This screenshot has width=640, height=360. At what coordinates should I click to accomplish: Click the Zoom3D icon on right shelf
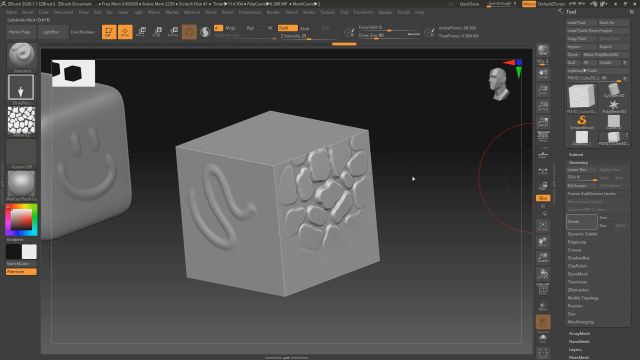(543, 258)
